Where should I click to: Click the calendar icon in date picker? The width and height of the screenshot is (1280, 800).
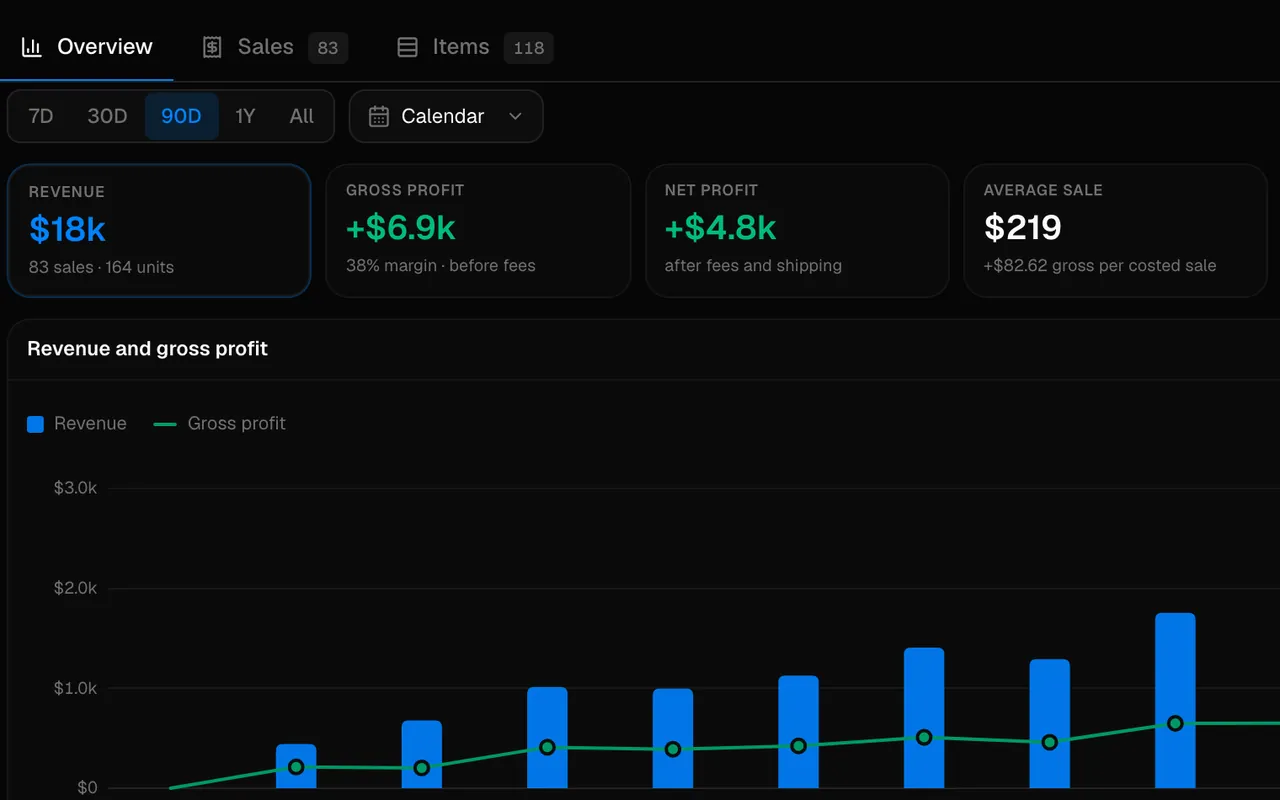379,116
